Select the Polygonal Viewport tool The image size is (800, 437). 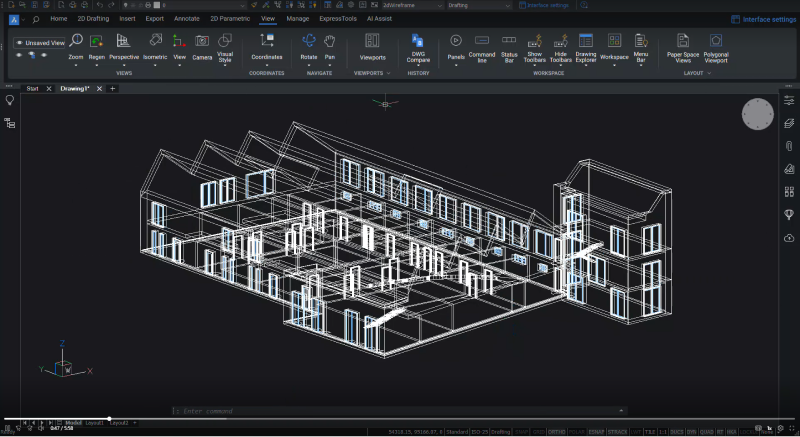[716, 40]
